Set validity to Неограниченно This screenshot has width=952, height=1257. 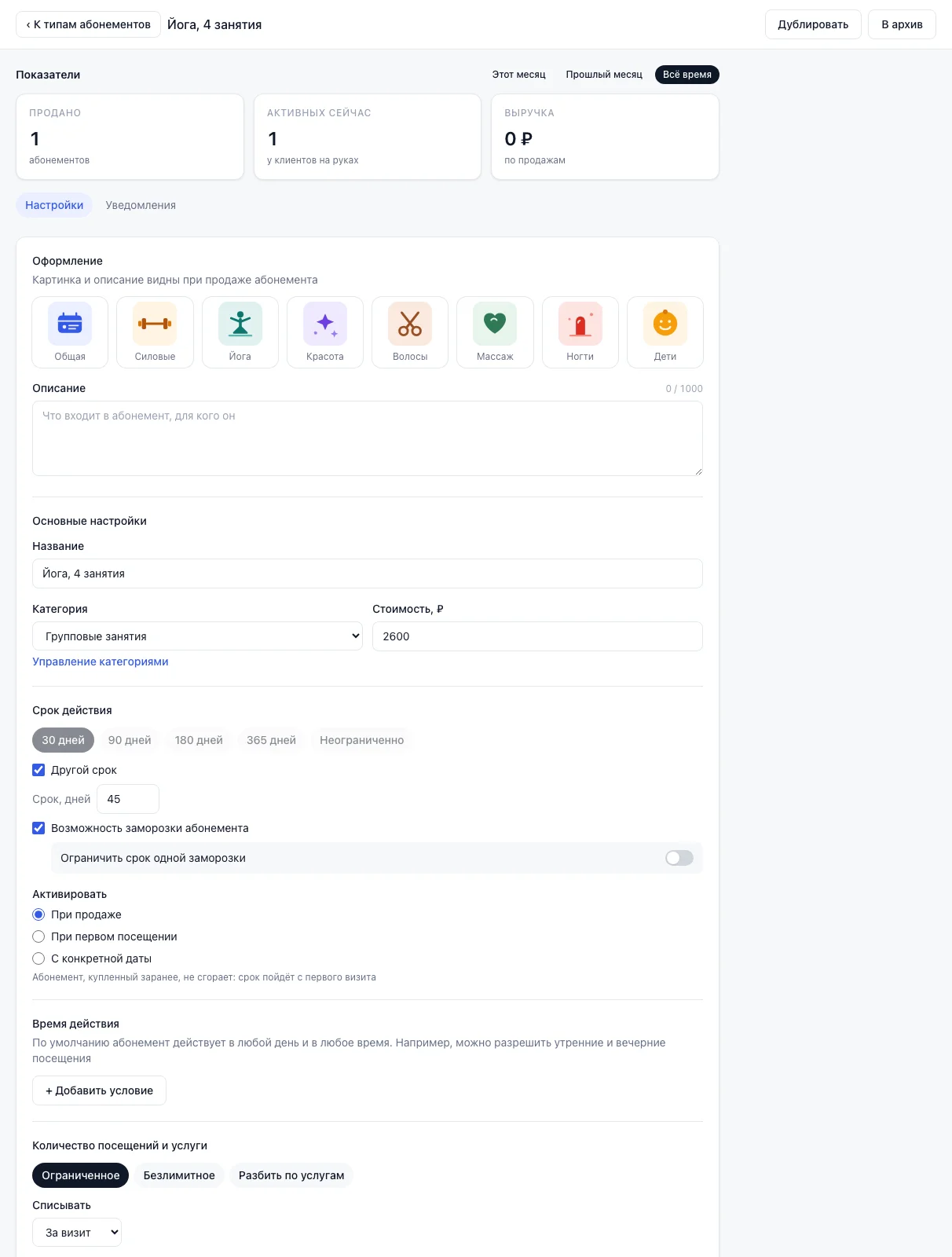pyautogui.click(x=362, y=740)
